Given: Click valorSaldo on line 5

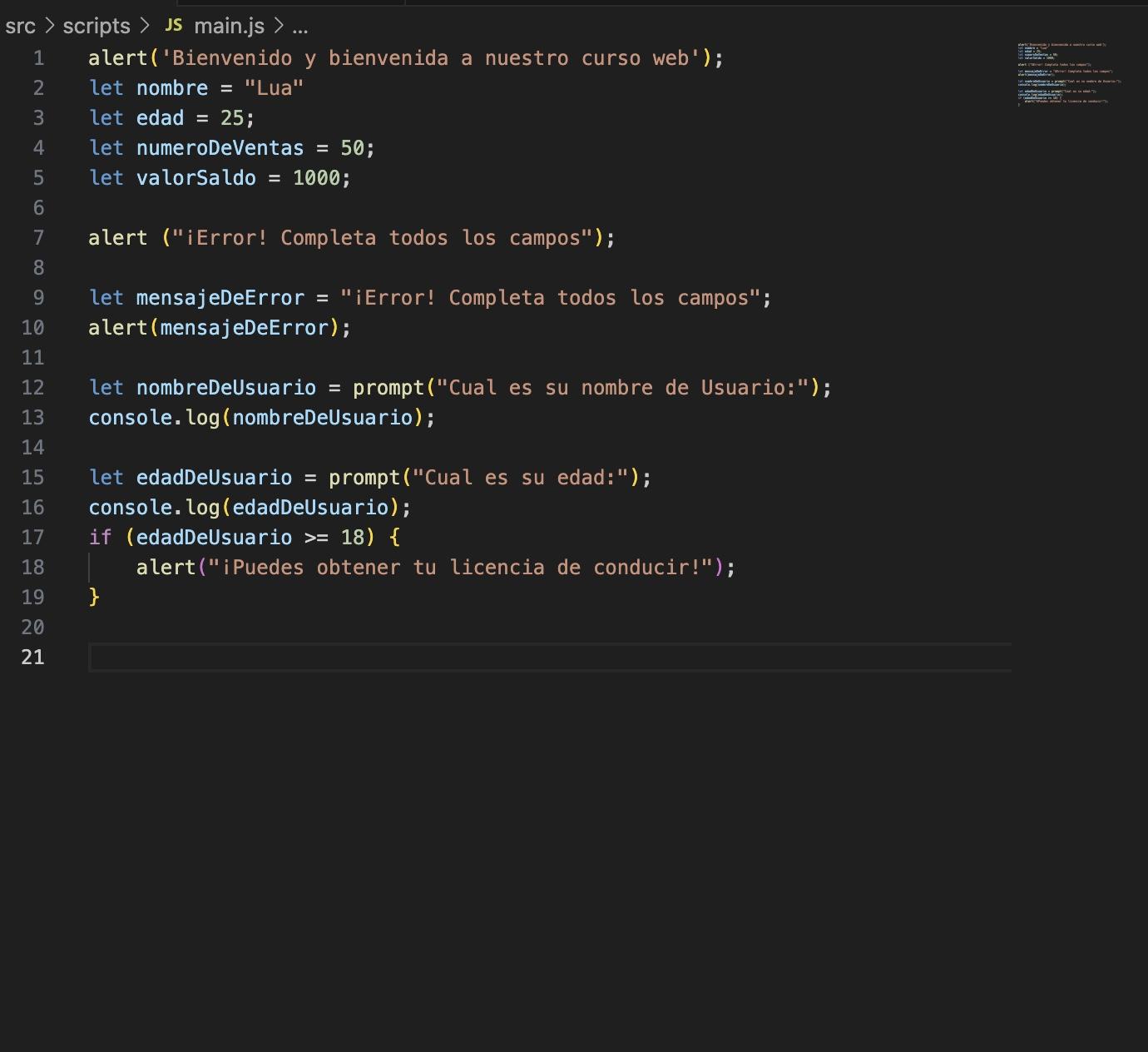Looking at the screenshot, I should [196, 178].
